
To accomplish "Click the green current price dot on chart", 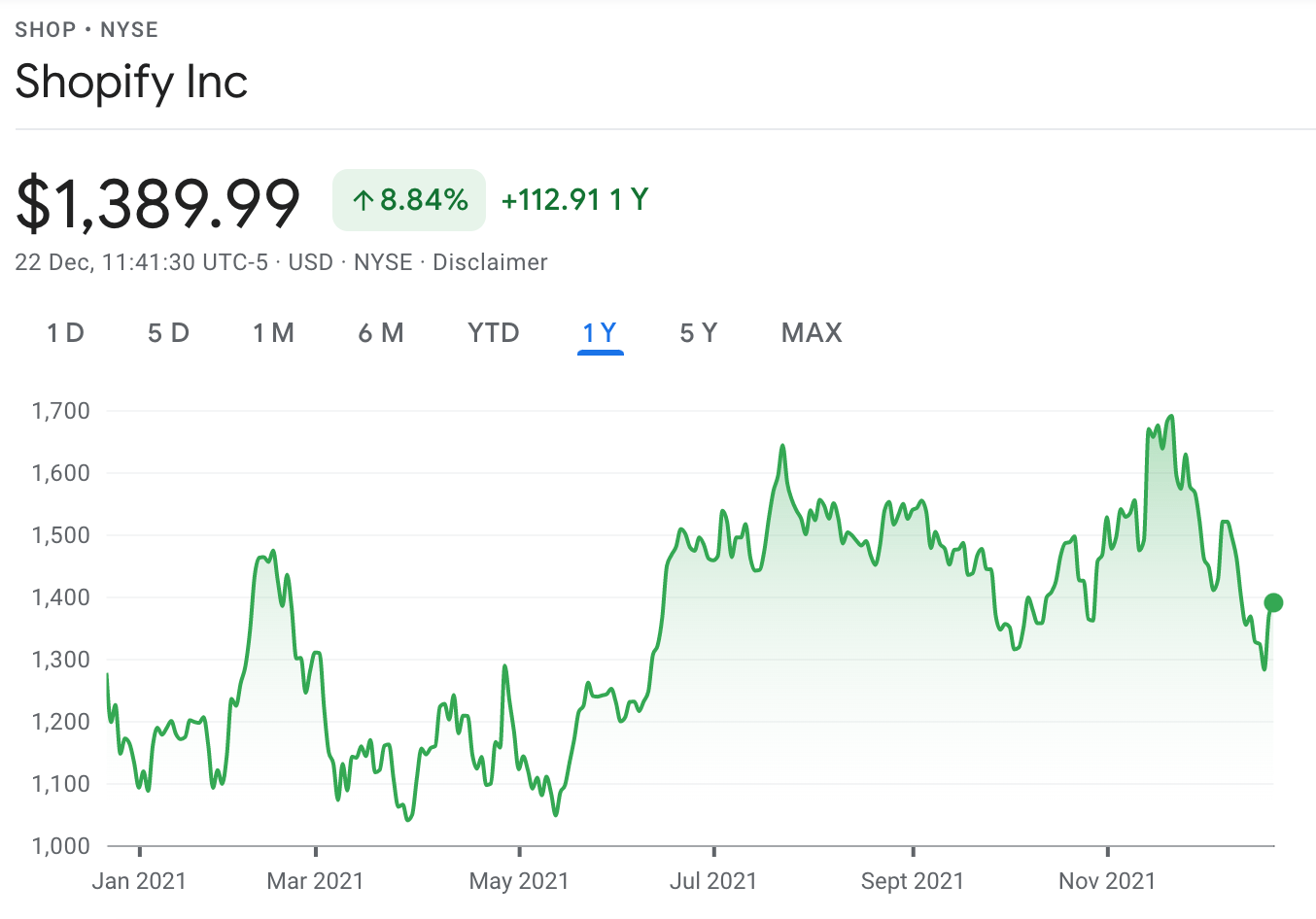I will point(1273,603).
